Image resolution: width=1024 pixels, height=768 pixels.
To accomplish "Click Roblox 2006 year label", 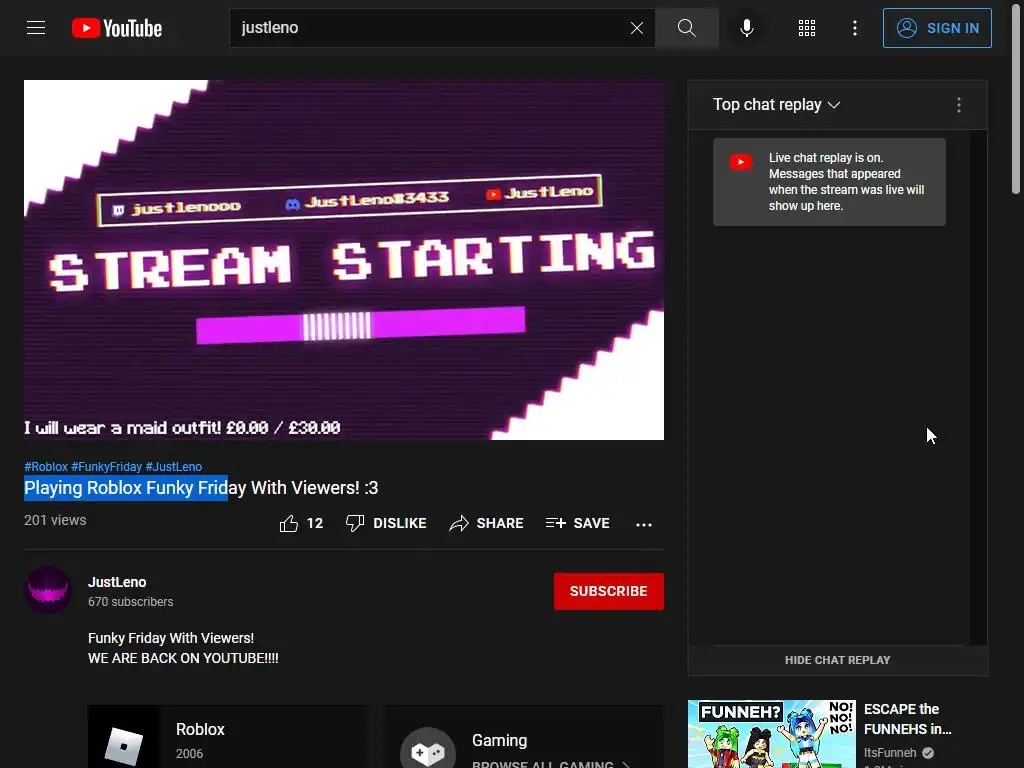I will (189, 754).
